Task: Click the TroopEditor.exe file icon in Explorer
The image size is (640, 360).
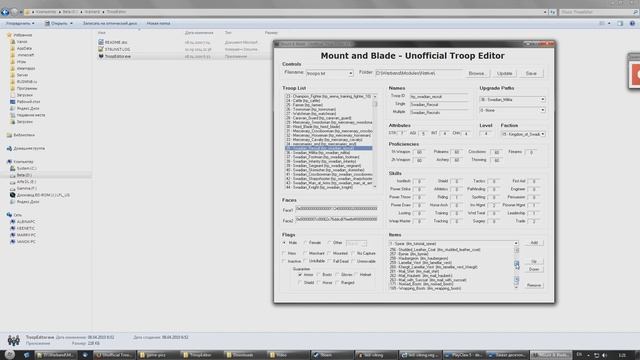Action: [101, 56]
